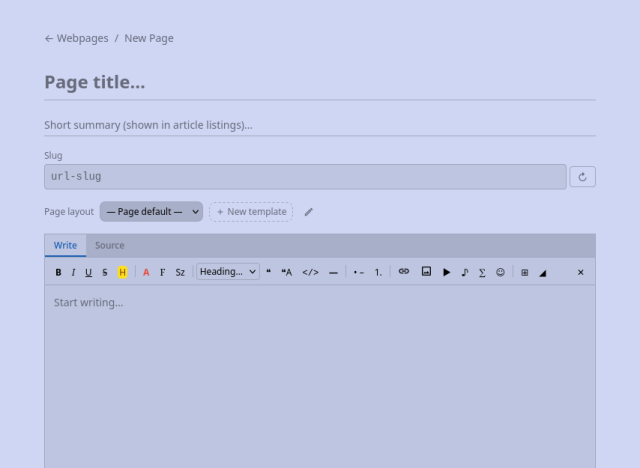Image resolution: width=640 pixels, height=468 pixels.
Task: Click the New Page breadcrumb text
Action: [149, 38]
